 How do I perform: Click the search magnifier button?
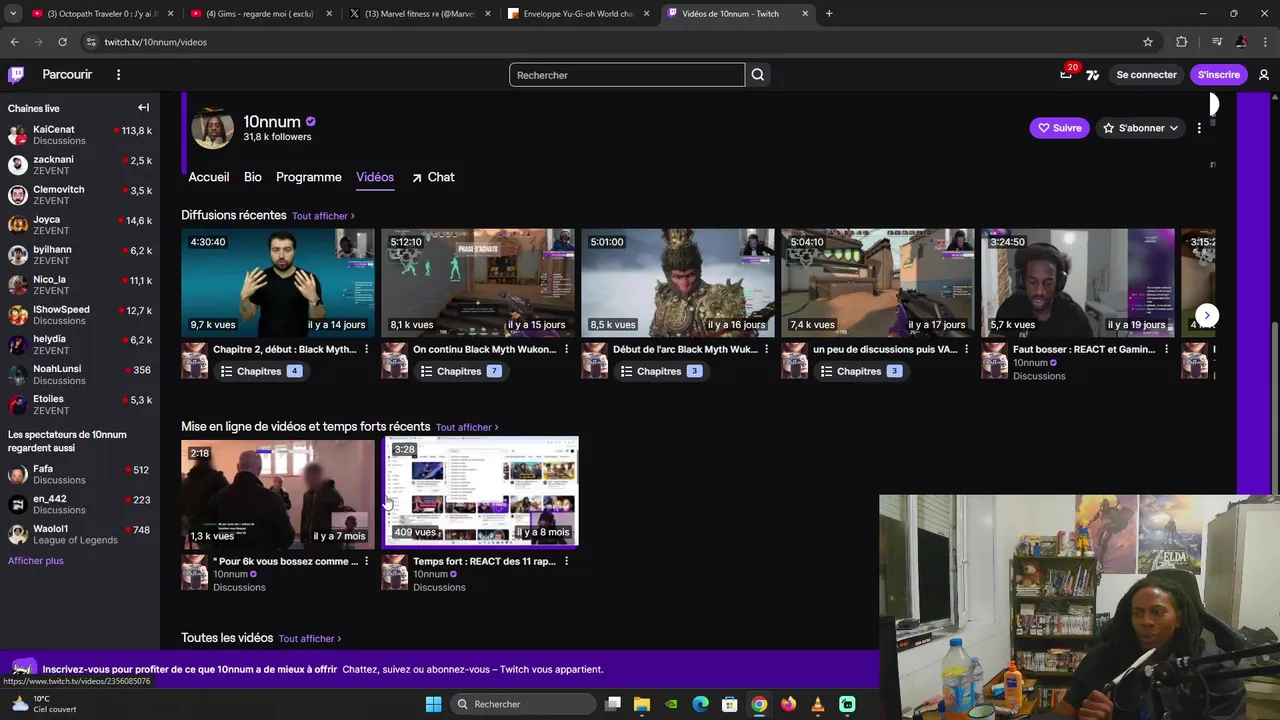(x=758, y=75)
